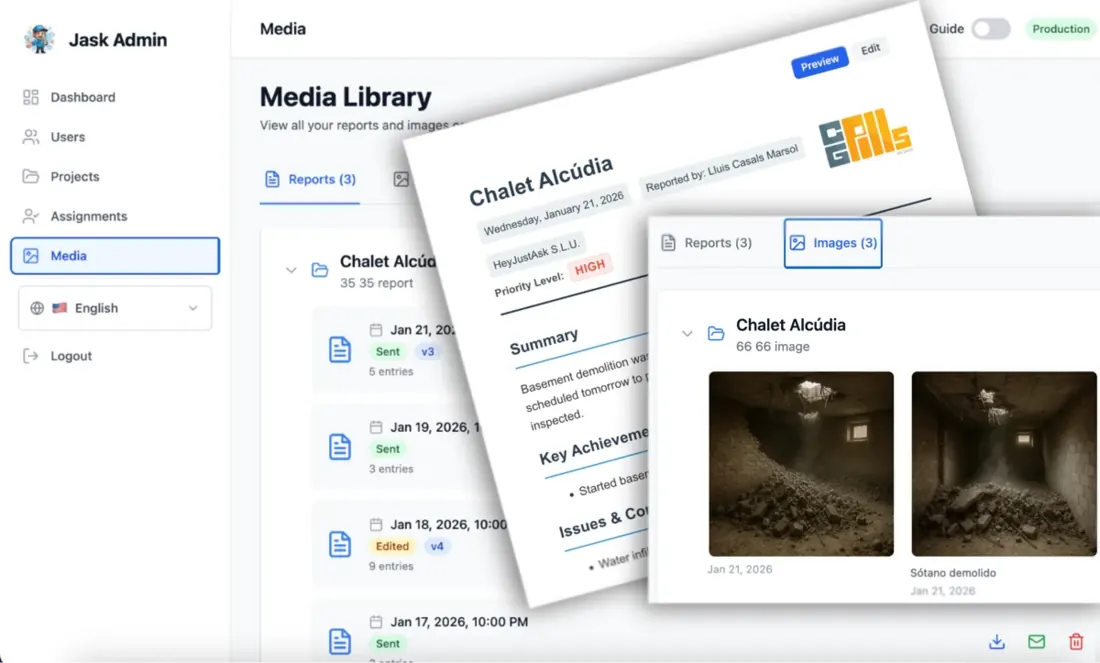Click the Preview button on the report
1100x663 pixels.
point(819,63)
